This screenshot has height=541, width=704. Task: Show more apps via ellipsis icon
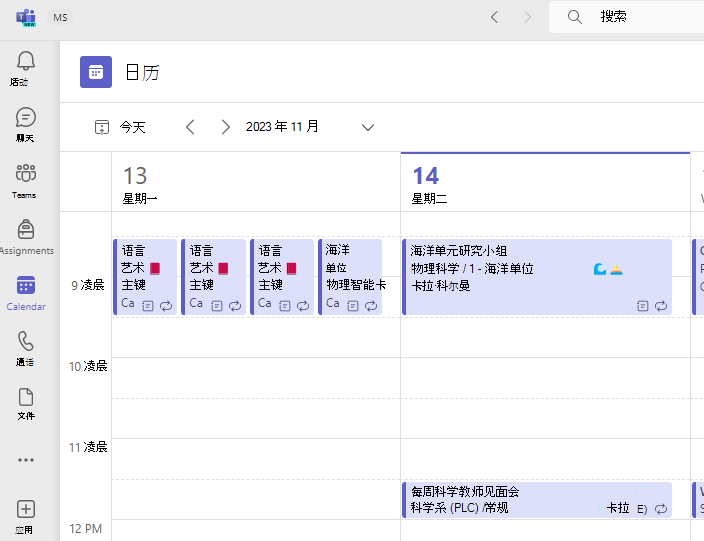[x=26, y=460]
